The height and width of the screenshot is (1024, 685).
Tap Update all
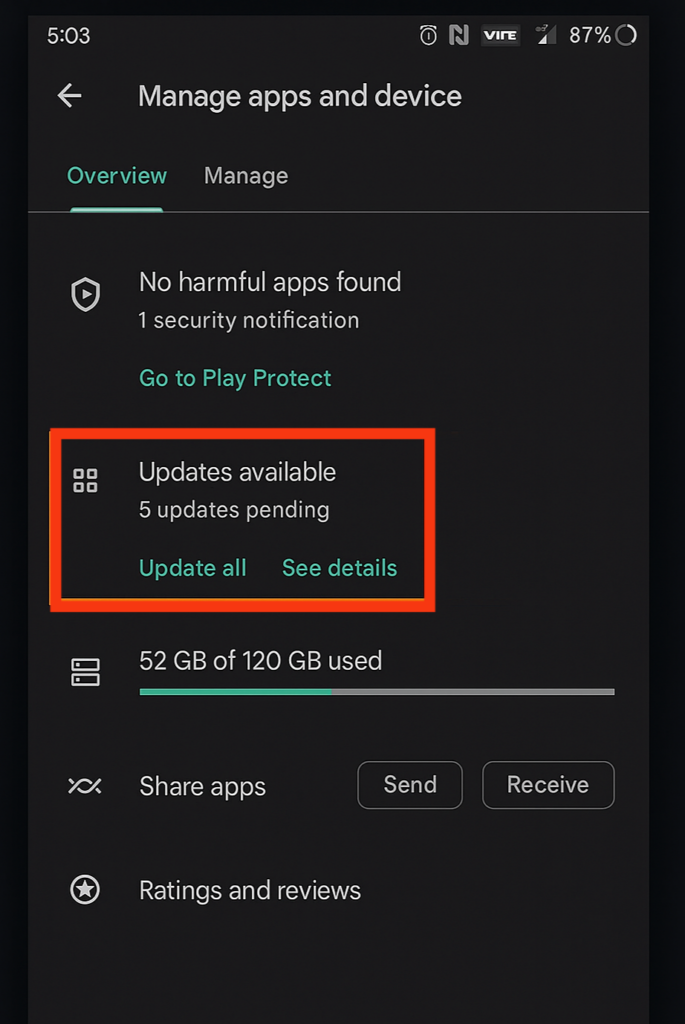193,568
